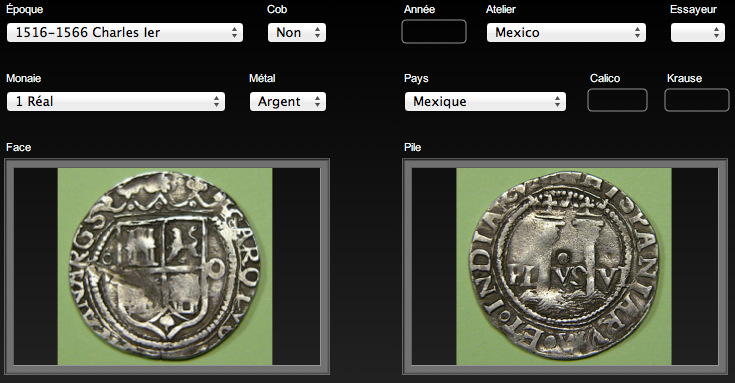
Task: Open the empty Essayeur dropdown
Action: coord(698,32)
